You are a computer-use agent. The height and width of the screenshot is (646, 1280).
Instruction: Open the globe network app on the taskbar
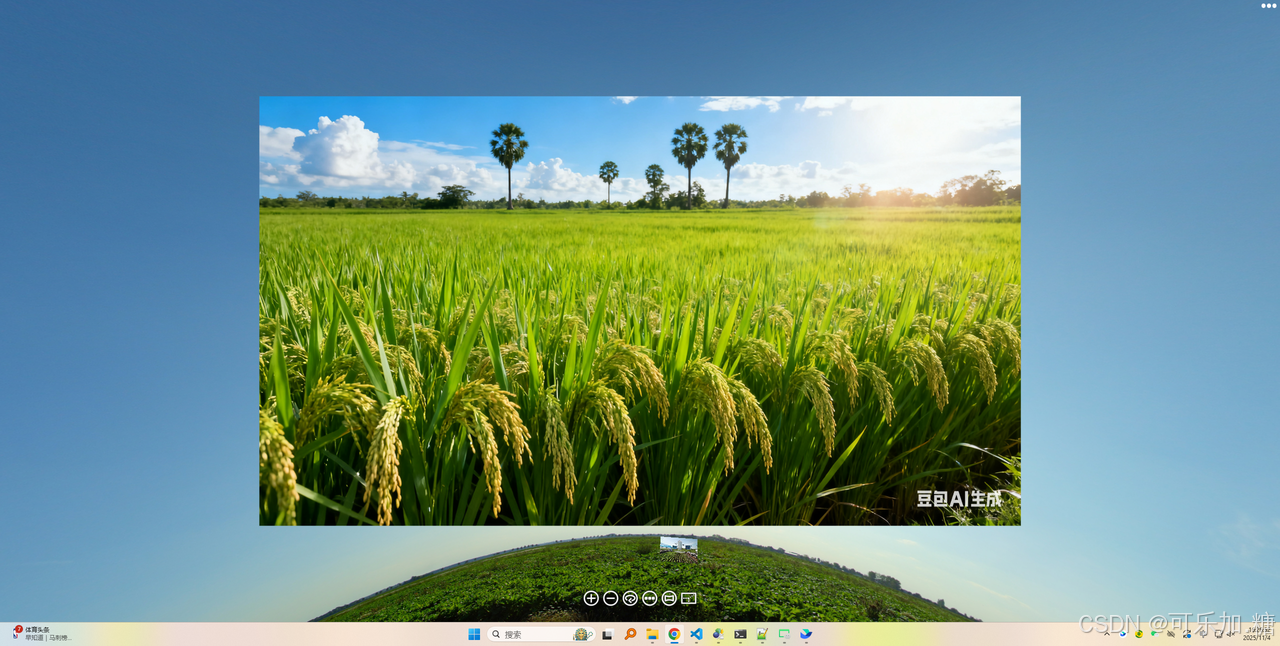tap(718, 634)
